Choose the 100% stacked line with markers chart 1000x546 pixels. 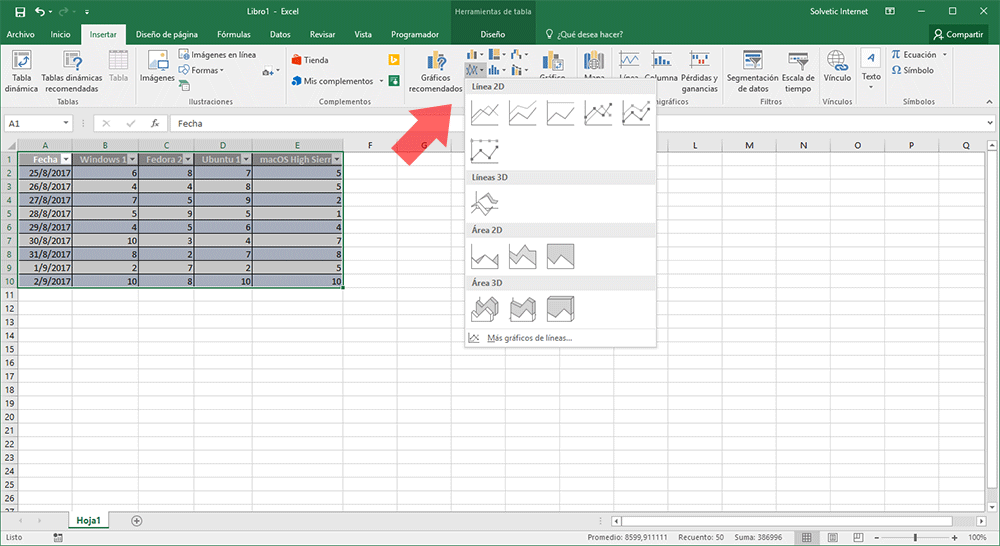(x=485, y=151)
